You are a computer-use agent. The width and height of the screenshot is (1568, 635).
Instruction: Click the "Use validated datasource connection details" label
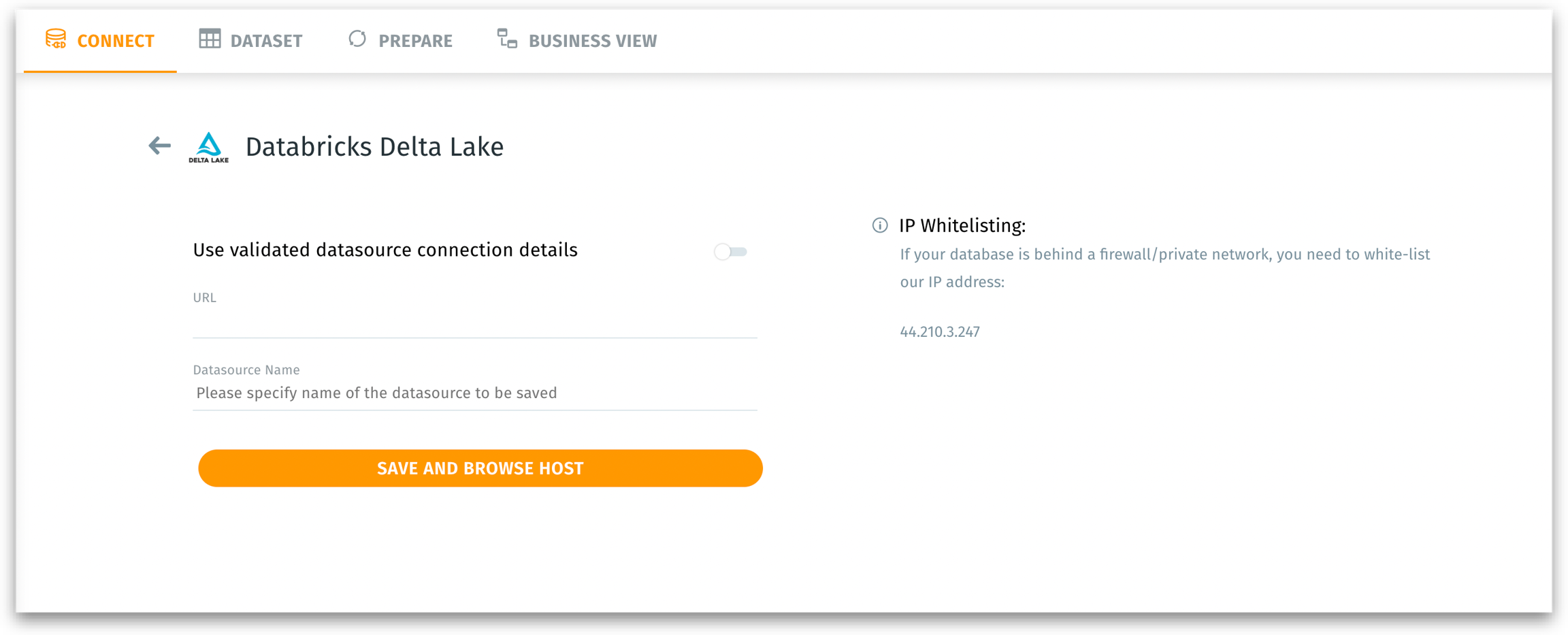(x=385, y=250)
